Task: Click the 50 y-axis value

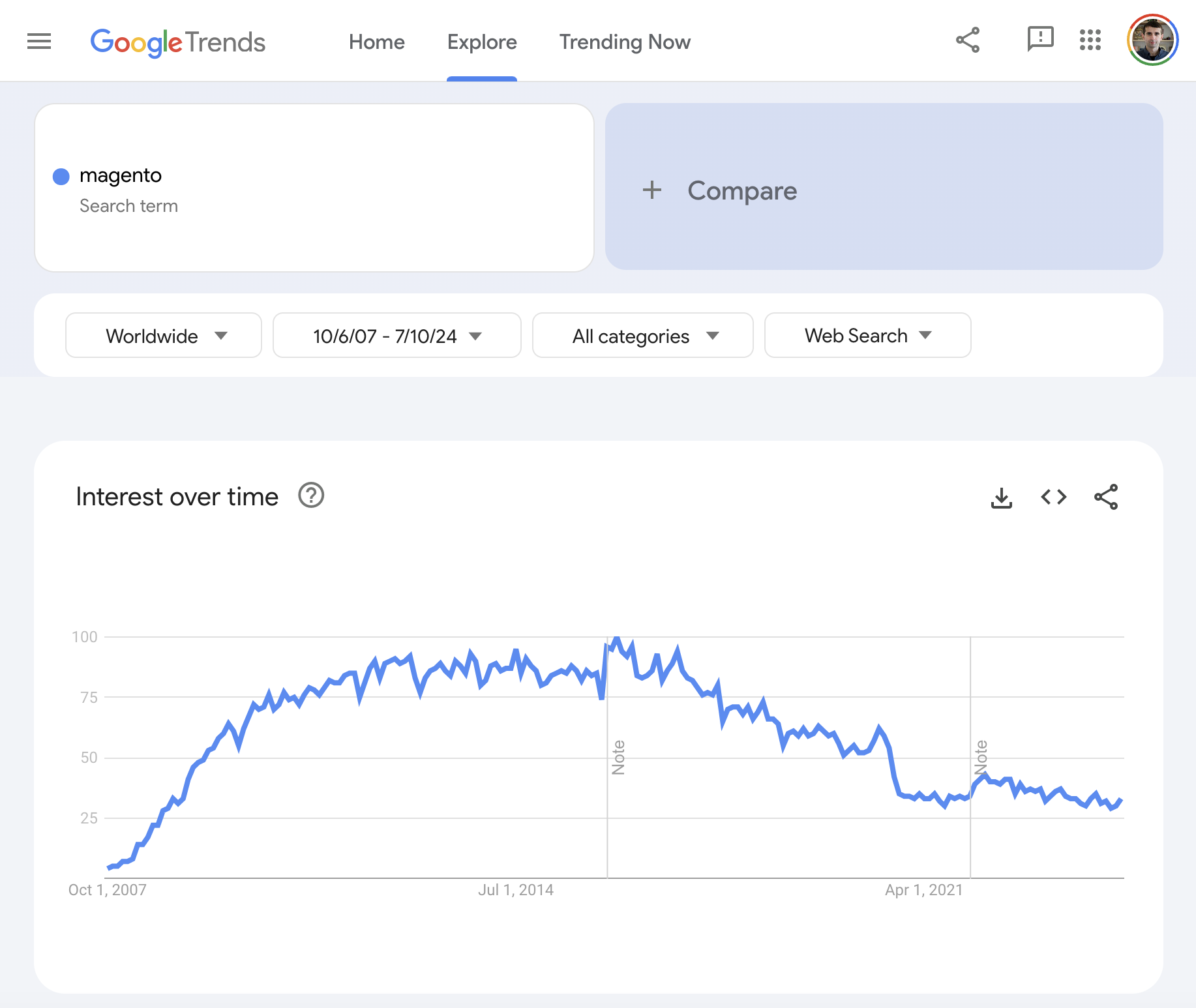Action: [x=89, y=758]
